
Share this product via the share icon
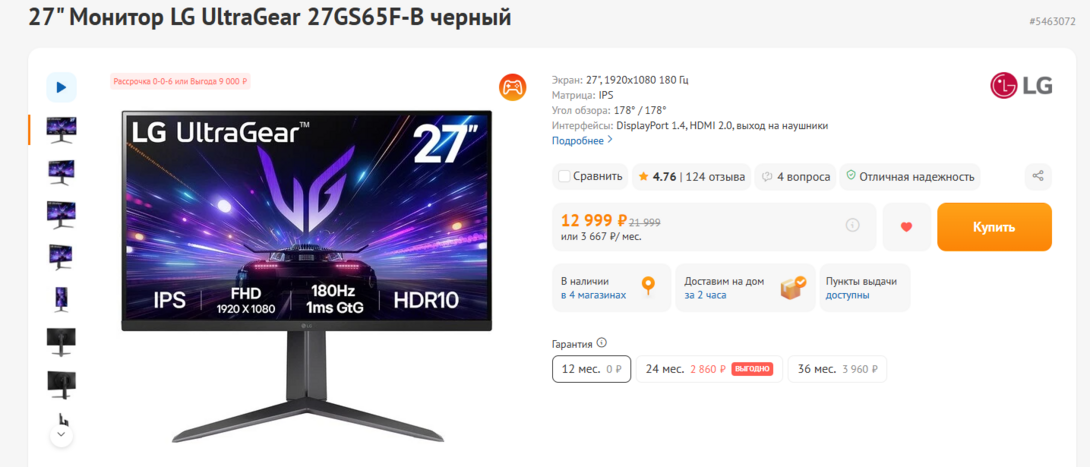1038,176
